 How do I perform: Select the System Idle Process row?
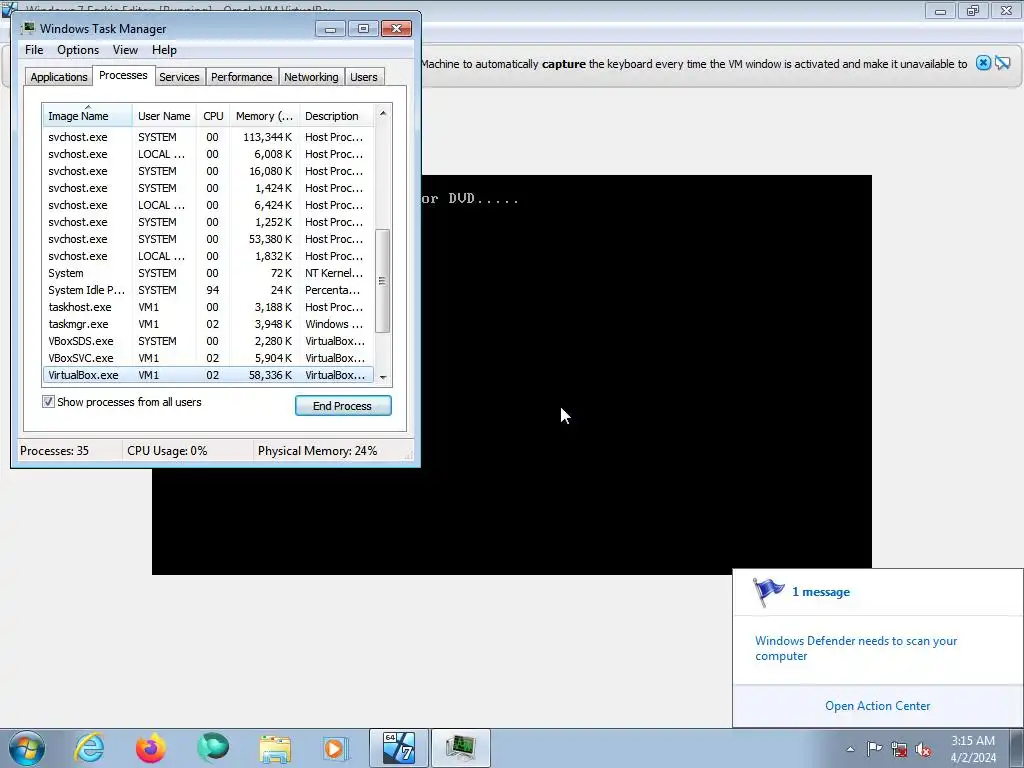(x=208, y=290)
